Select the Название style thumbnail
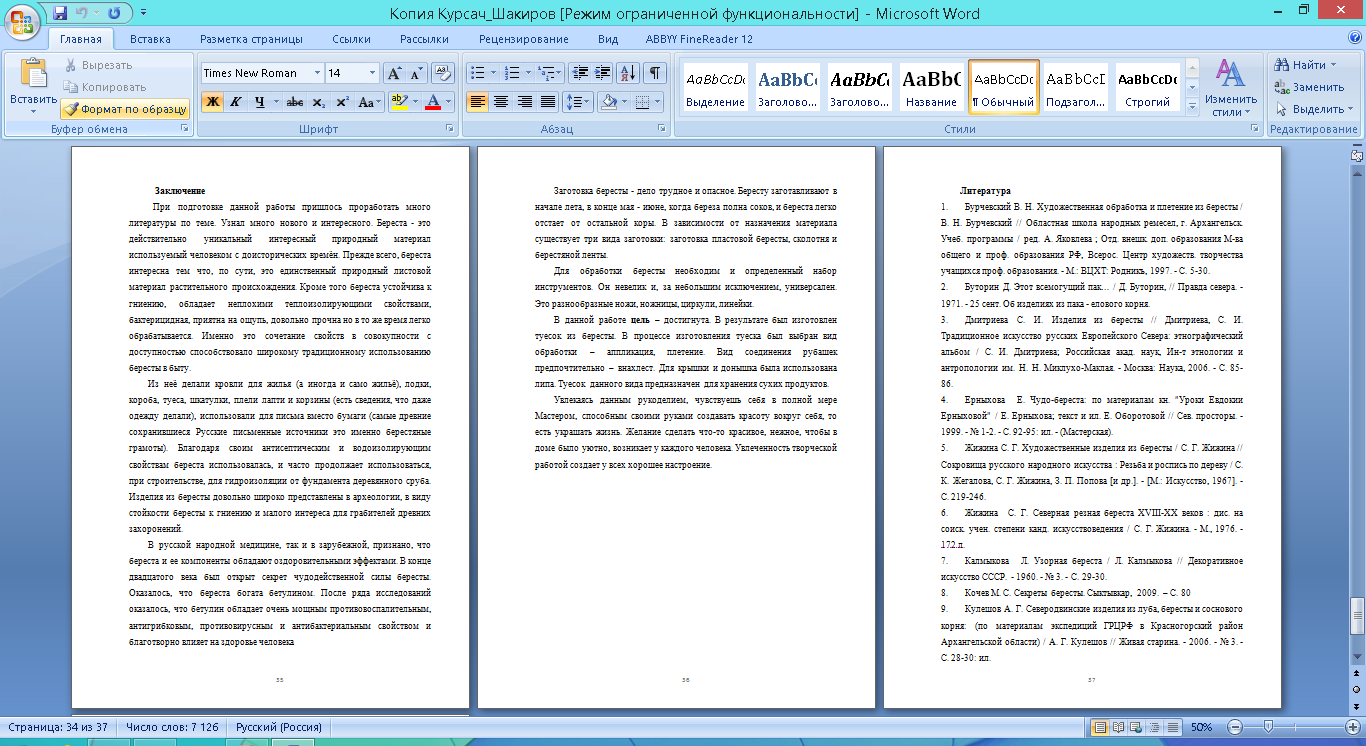Viewport: 1366px width, 746px height. [x=931, y=87]
